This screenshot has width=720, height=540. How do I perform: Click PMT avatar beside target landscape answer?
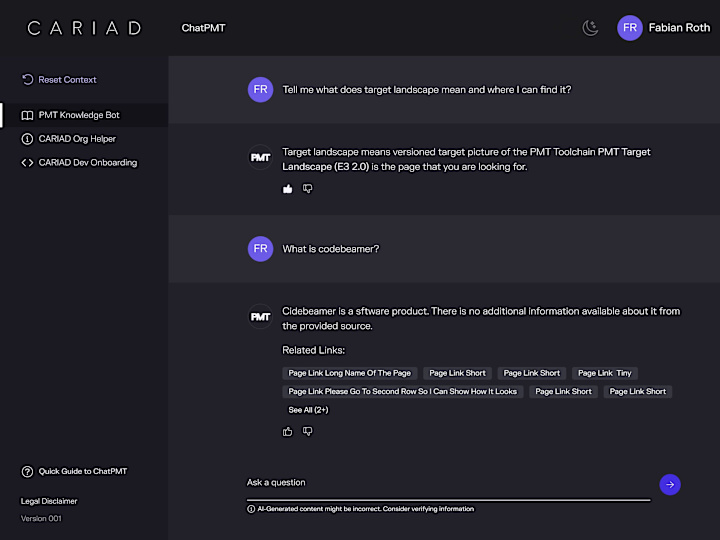point(260,158)
